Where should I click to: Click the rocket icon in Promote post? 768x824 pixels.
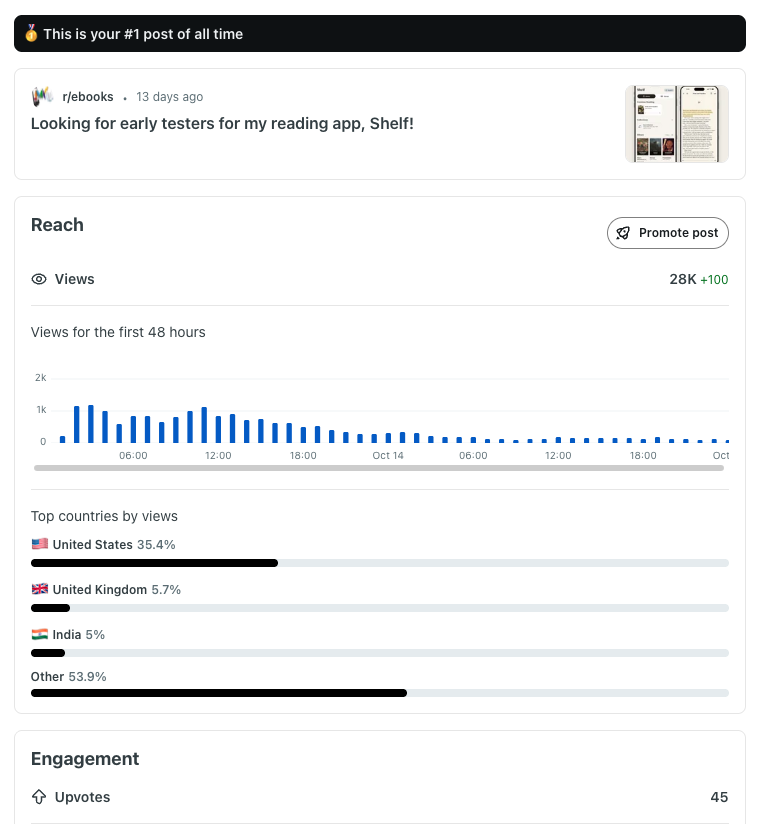click(623, 233)
